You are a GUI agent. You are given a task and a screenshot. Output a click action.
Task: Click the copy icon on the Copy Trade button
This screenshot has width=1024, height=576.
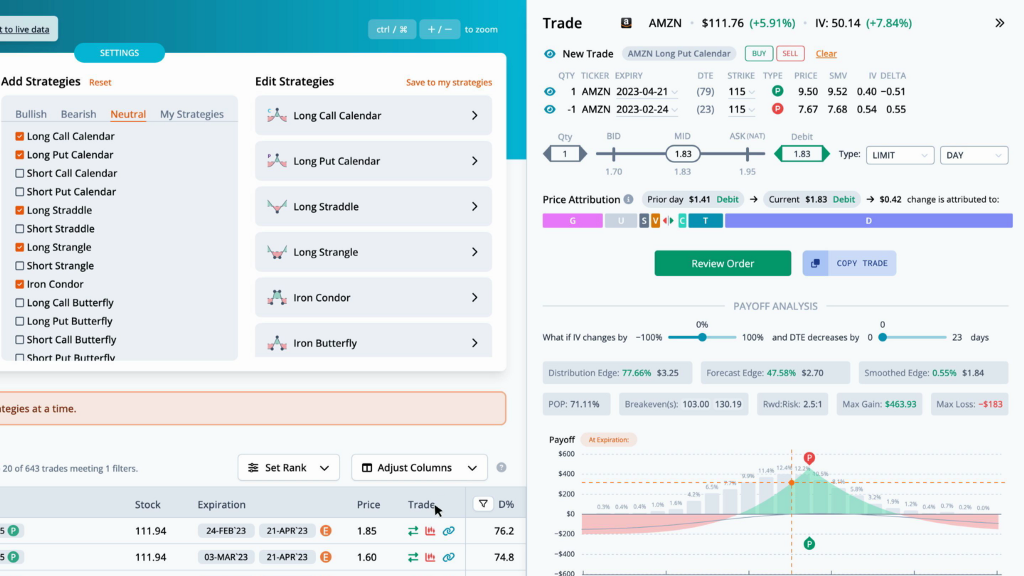[815, 263]
